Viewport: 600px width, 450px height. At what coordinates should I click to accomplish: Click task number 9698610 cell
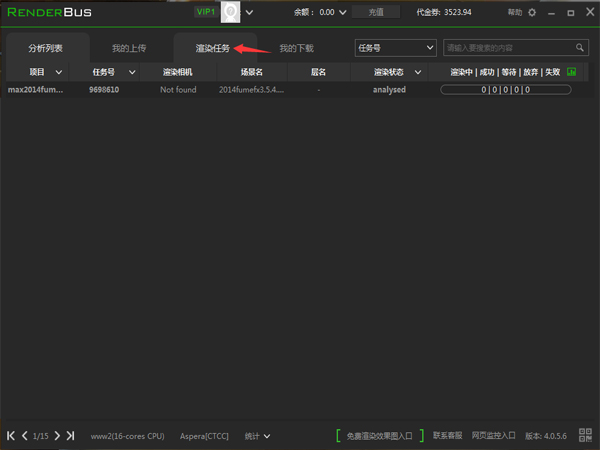tap(104, 90)
